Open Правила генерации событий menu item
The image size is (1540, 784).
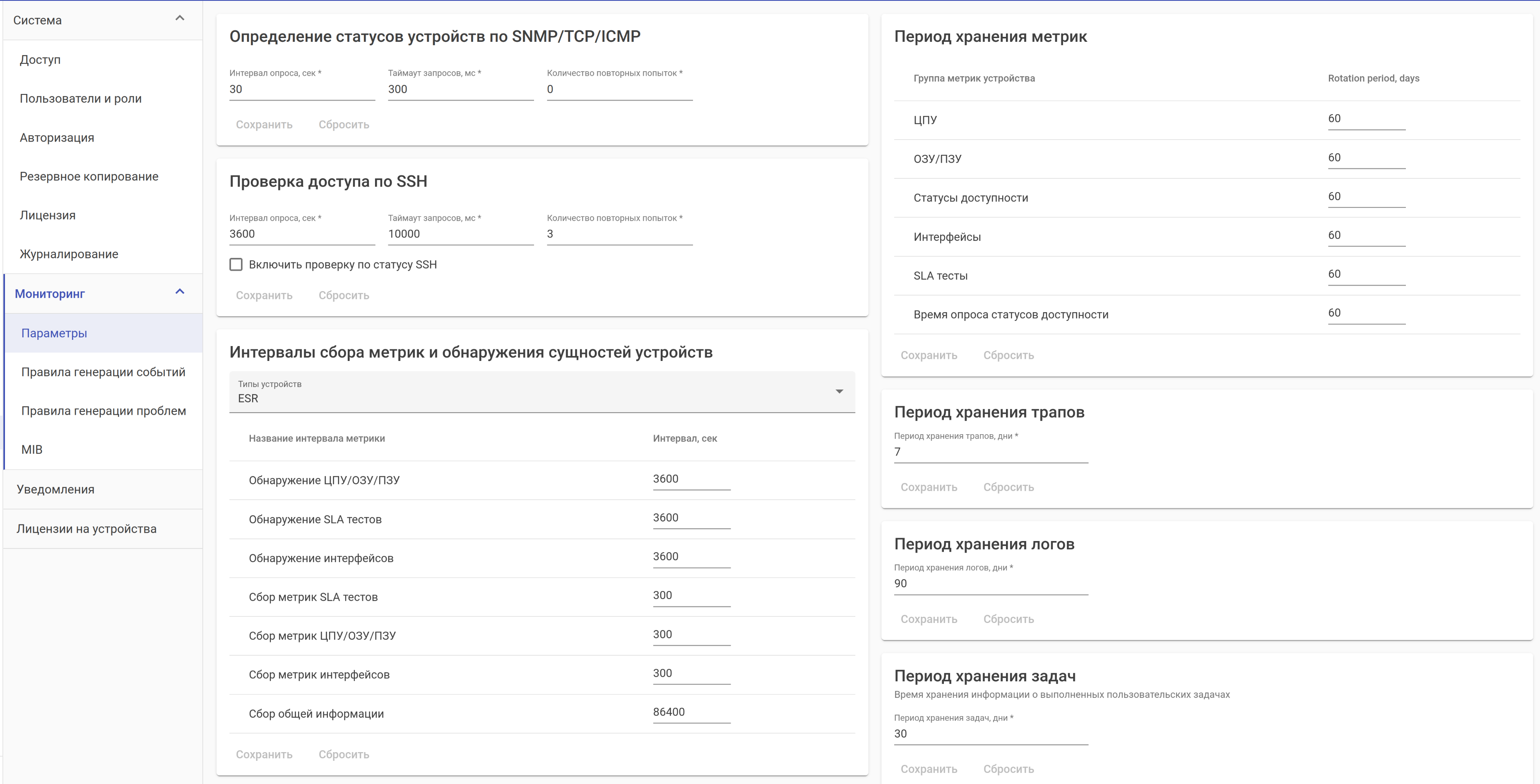tap(103, 372)
